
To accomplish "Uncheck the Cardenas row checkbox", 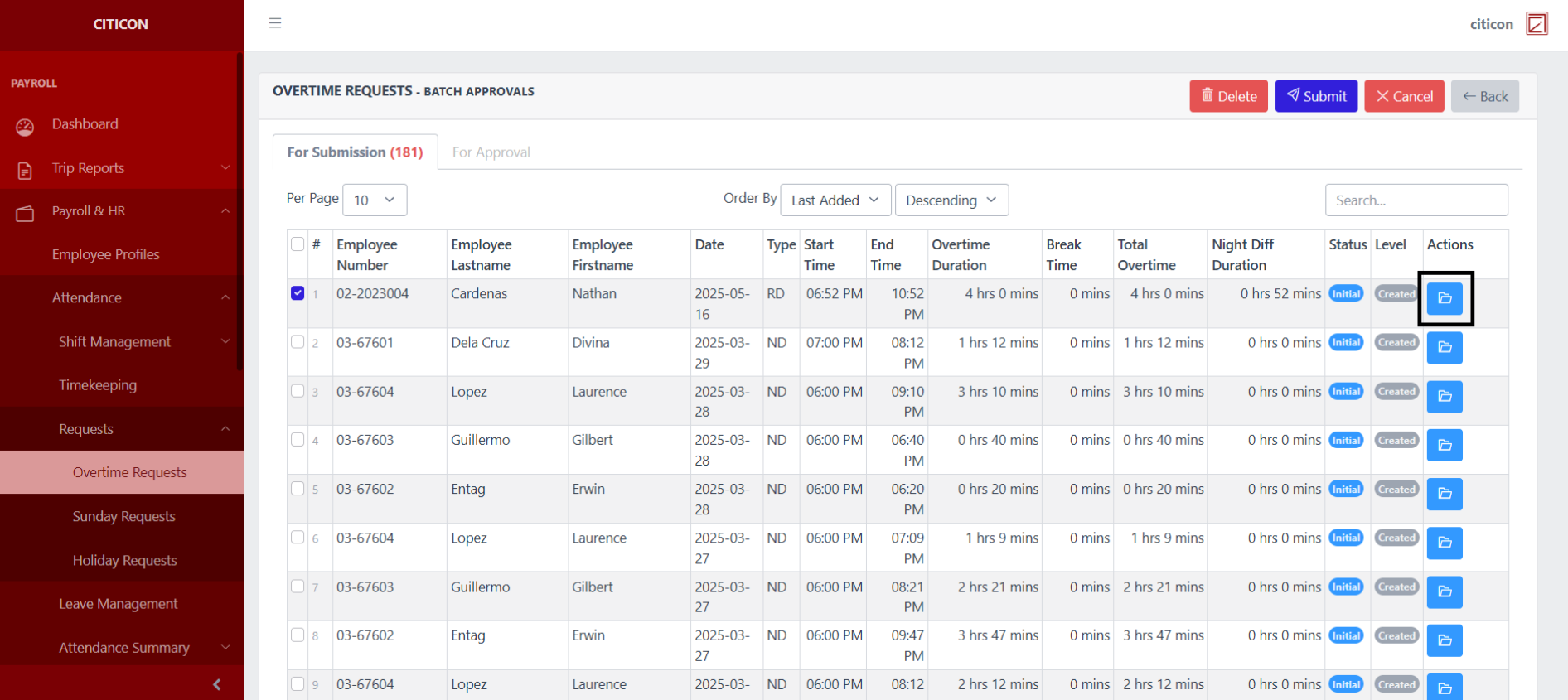I will pyautogui.click(x=298, y=293).
